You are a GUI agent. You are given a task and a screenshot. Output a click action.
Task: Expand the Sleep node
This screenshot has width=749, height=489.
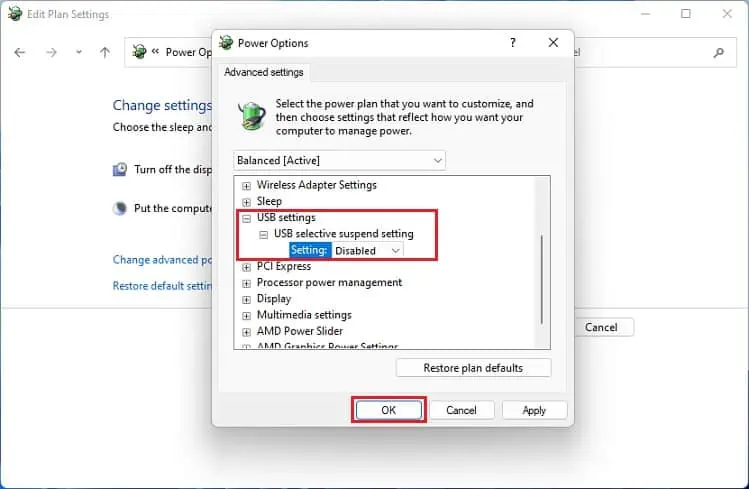(246, 202)
